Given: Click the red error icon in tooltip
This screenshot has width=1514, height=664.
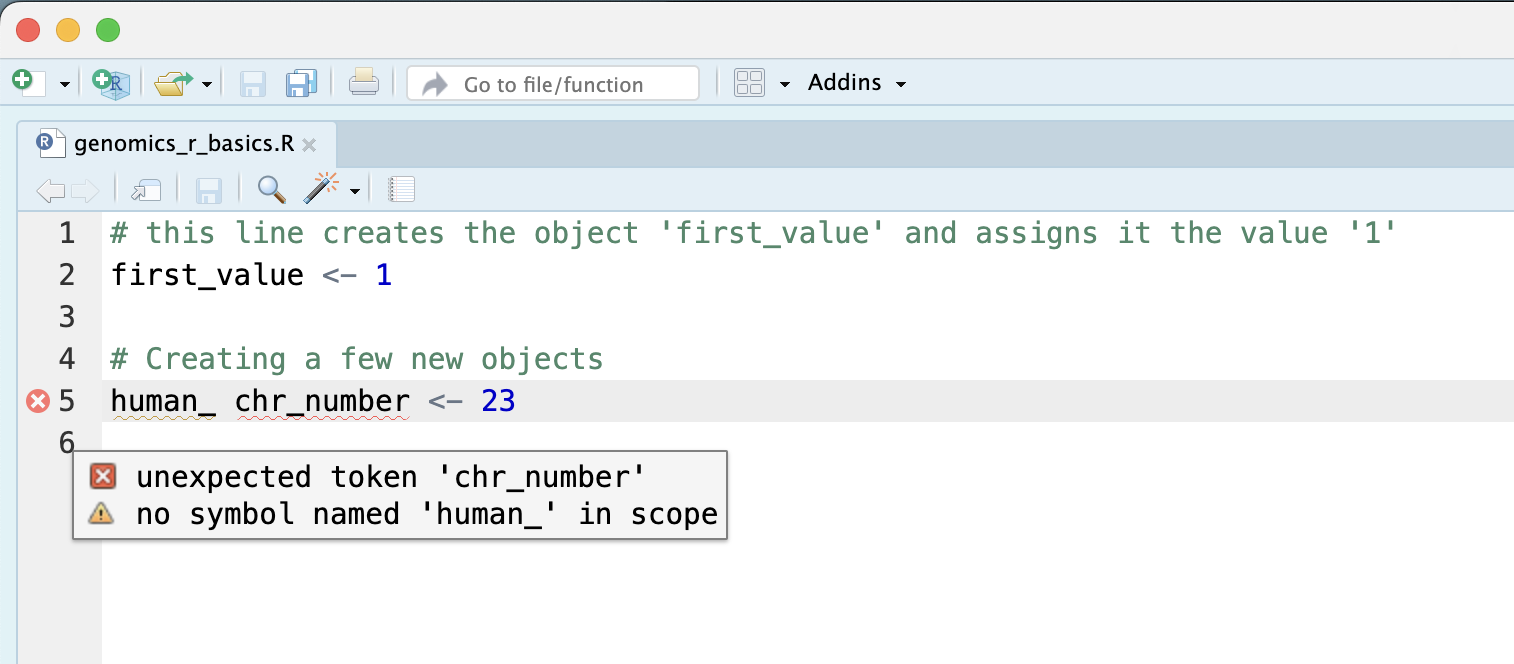Looking at the screenshot, I should (x=103, y=477).
